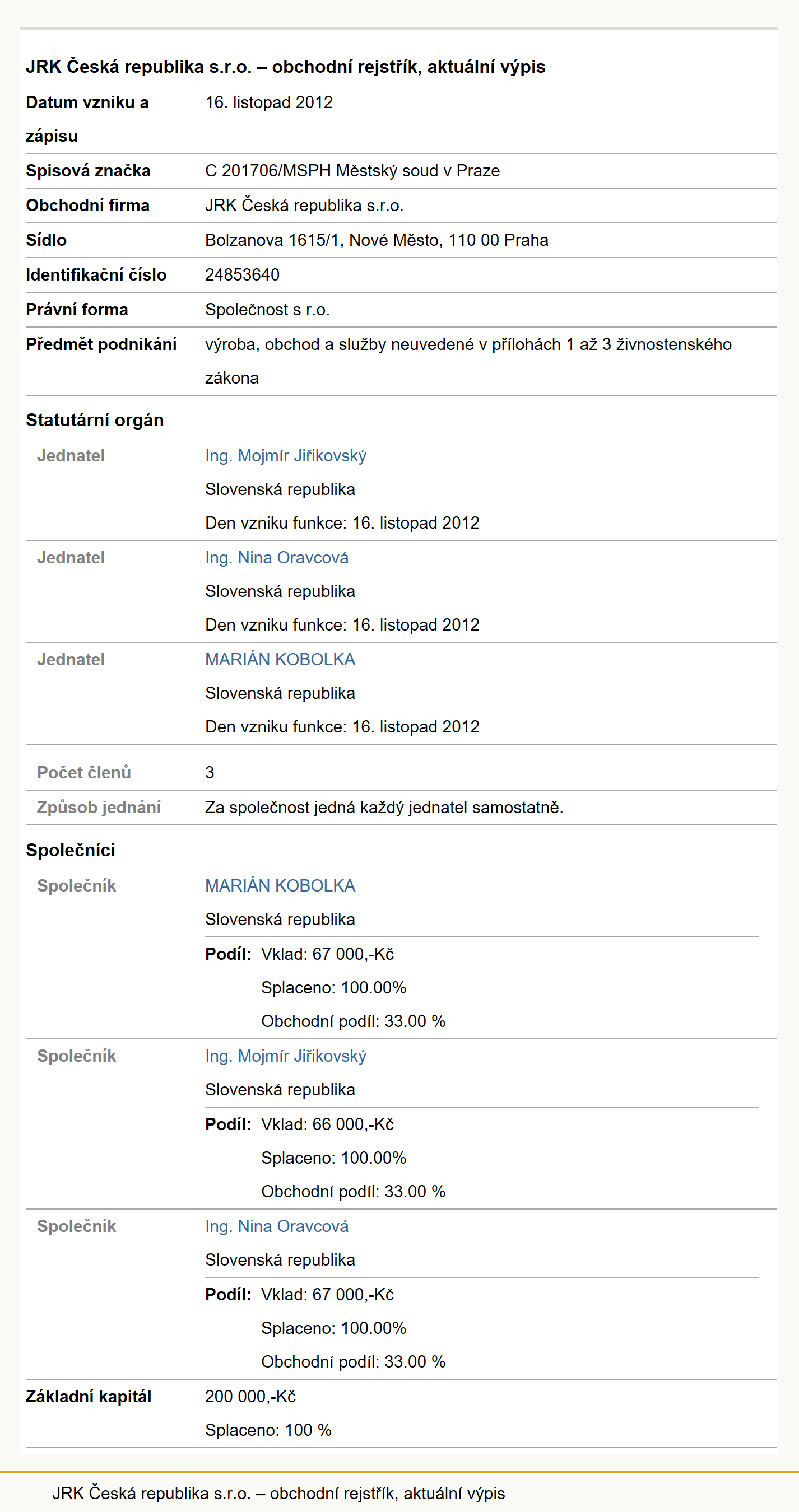The image size is (799, 1512).
Task: Click the footer caption below the orange line
Action: (x=278, y=1493)
